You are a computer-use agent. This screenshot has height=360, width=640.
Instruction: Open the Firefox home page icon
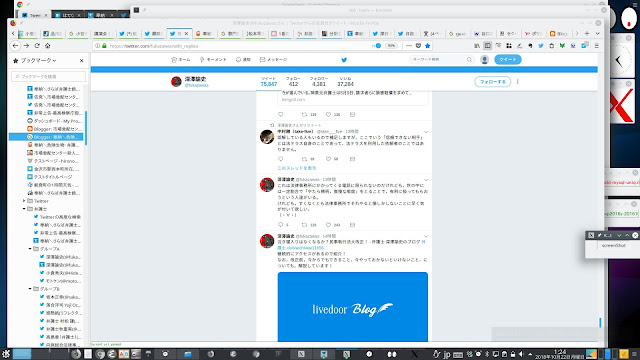tap(48, 46)
